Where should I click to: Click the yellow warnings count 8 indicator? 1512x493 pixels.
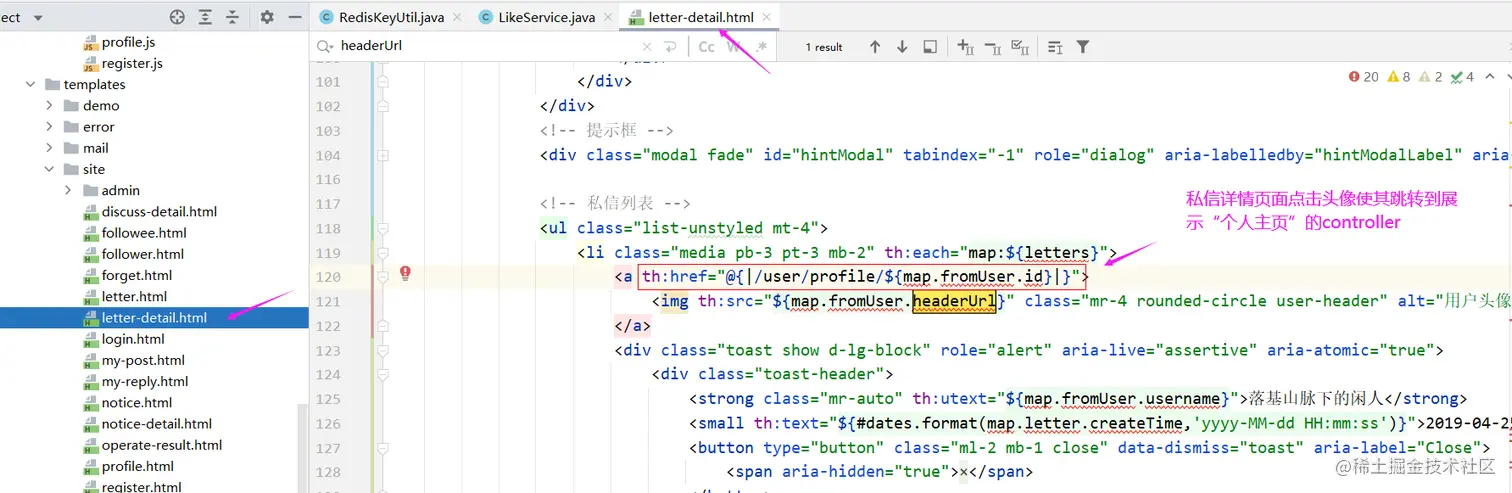click(x=1399, y=77)
